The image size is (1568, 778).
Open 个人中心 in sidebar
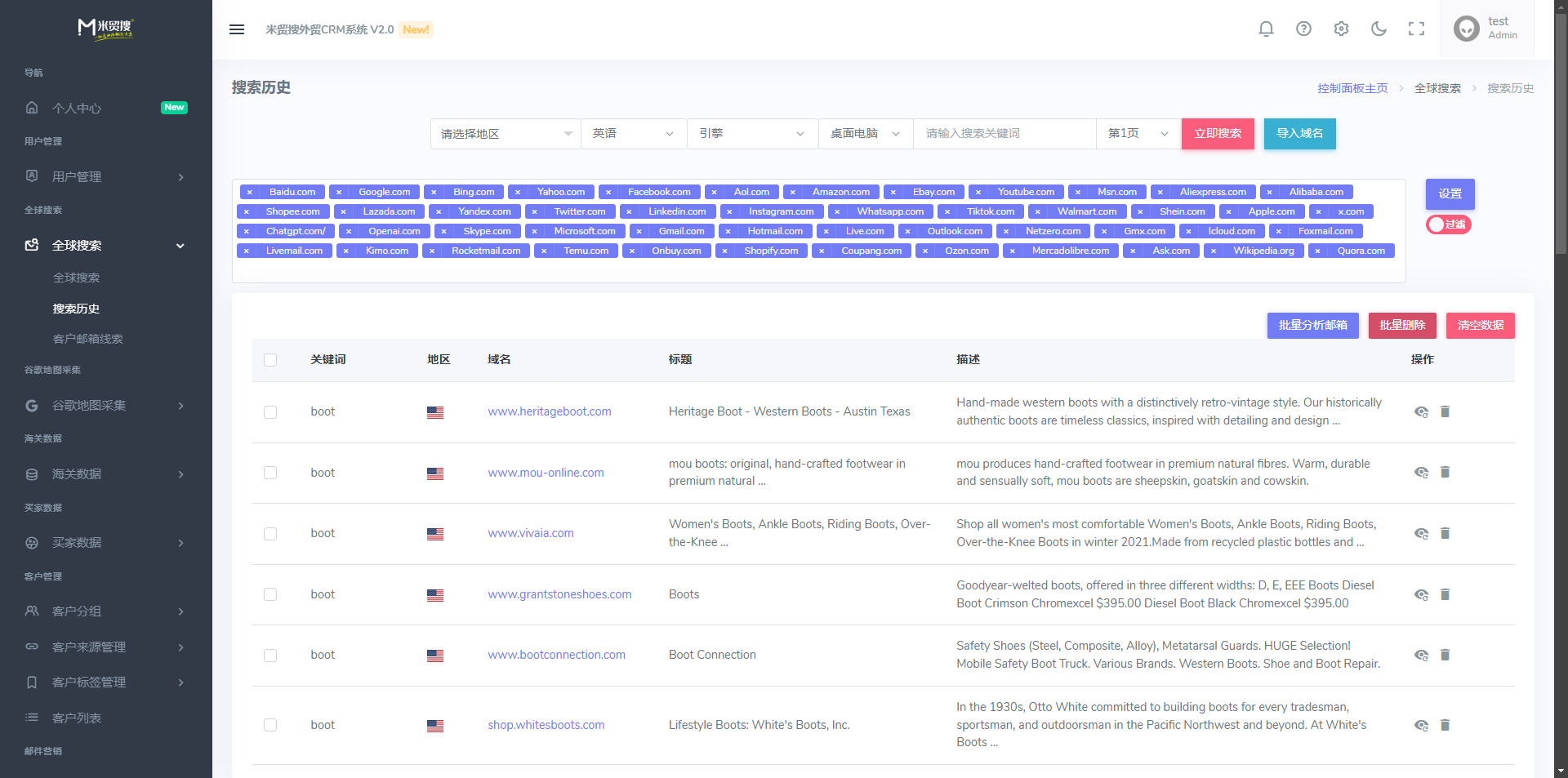106,108
